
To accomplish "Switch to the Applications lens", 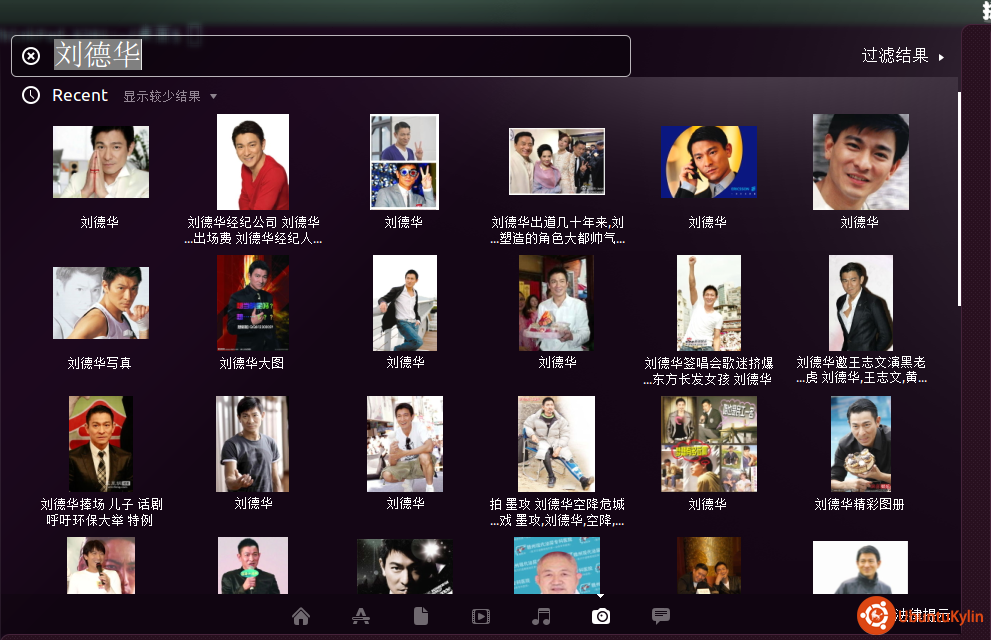I will pyautogui.click(x=361, y=616).
